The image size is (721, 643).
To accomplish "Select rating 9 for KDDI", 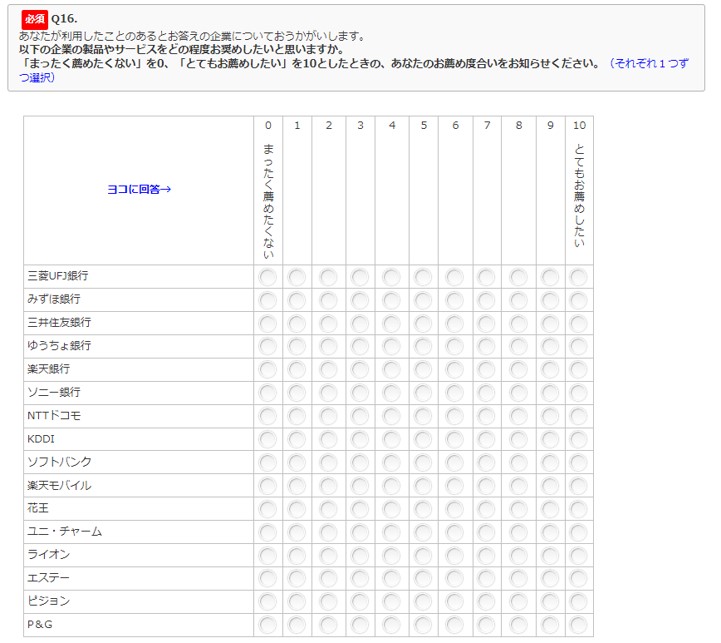I will coord(550,439).
